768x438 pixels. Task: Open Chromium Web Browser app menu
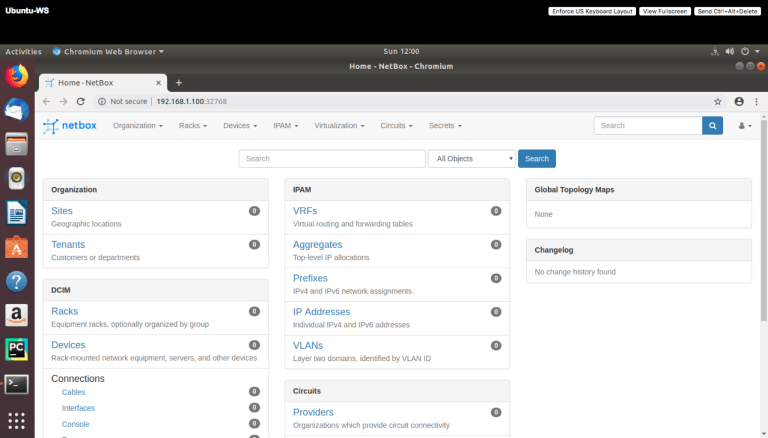(x=108, y=51)
